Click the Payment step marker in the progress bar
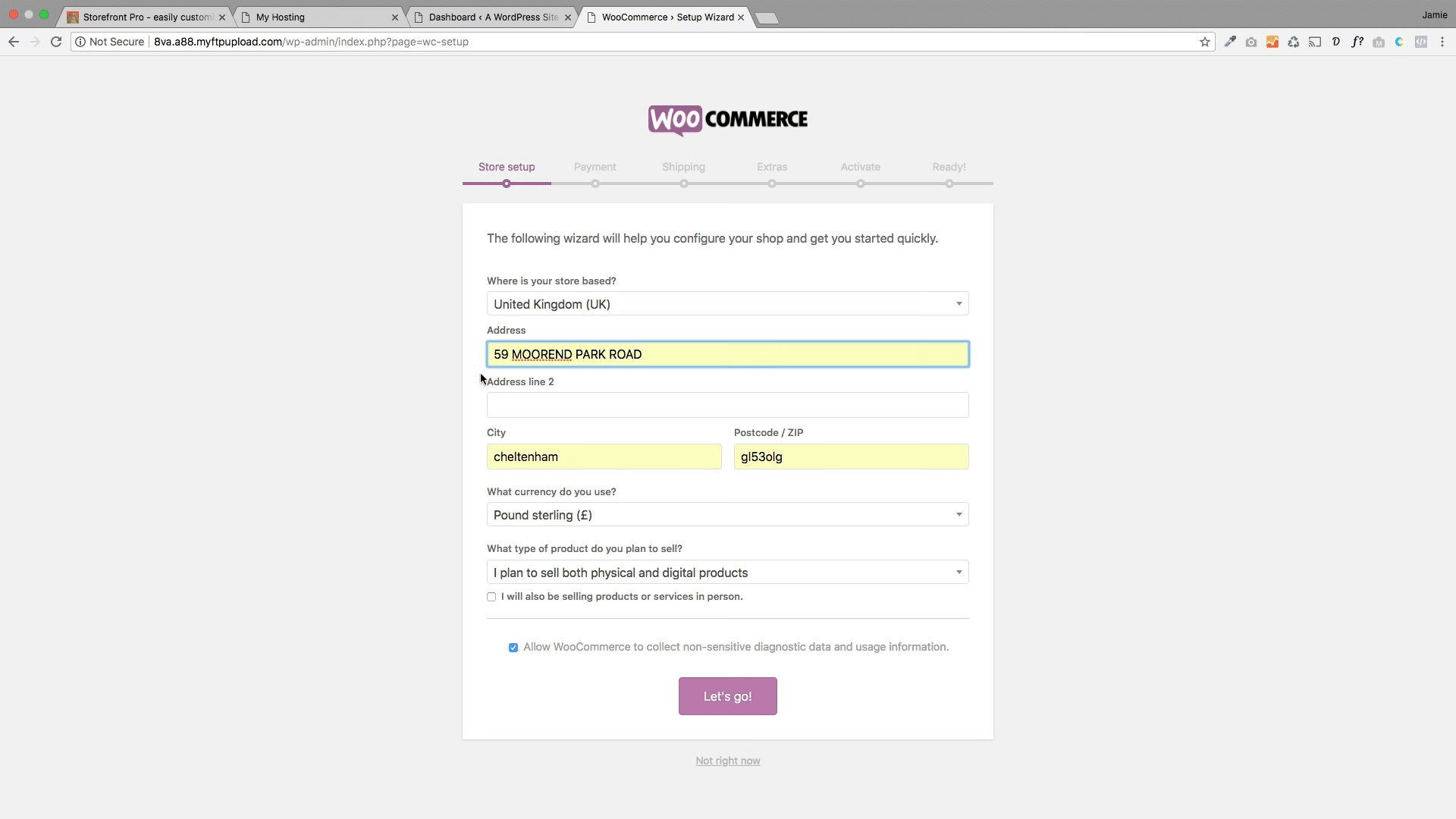 (595, 184)
